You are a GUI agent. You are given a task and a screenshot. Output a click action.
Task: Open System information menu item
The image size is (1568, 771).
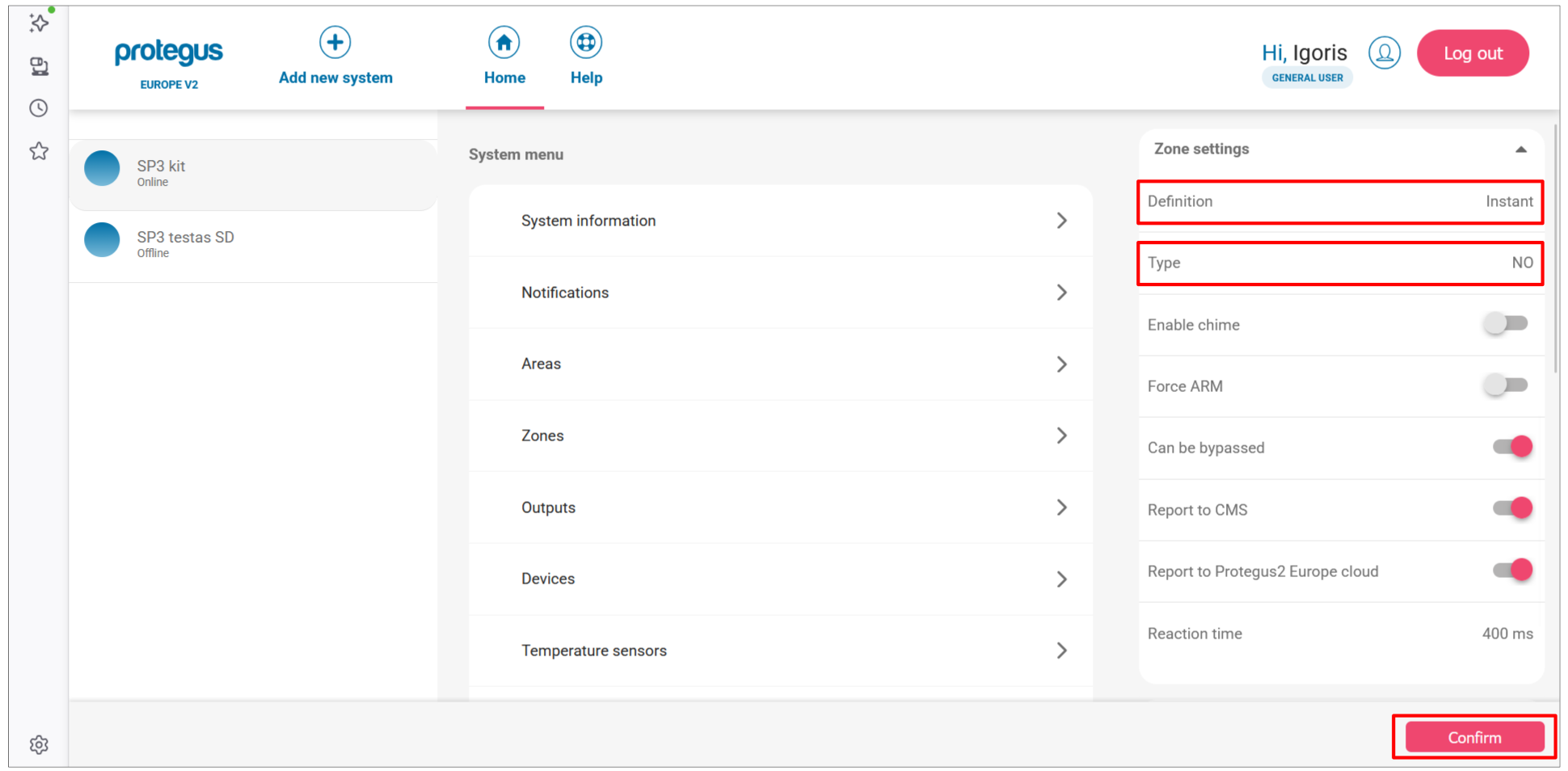(x=780, y=221)
